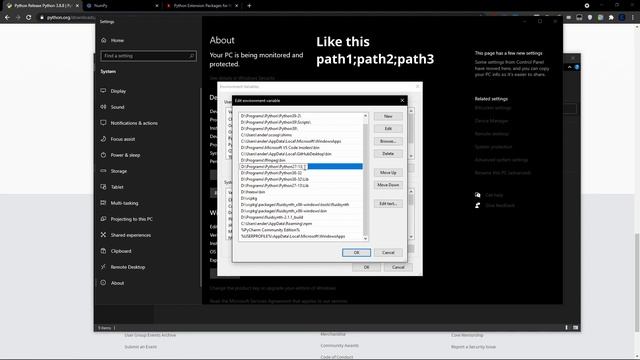This screenshot has height=360, width=640.
Task: Click the browser back arrow
Action: coord(7,18)
